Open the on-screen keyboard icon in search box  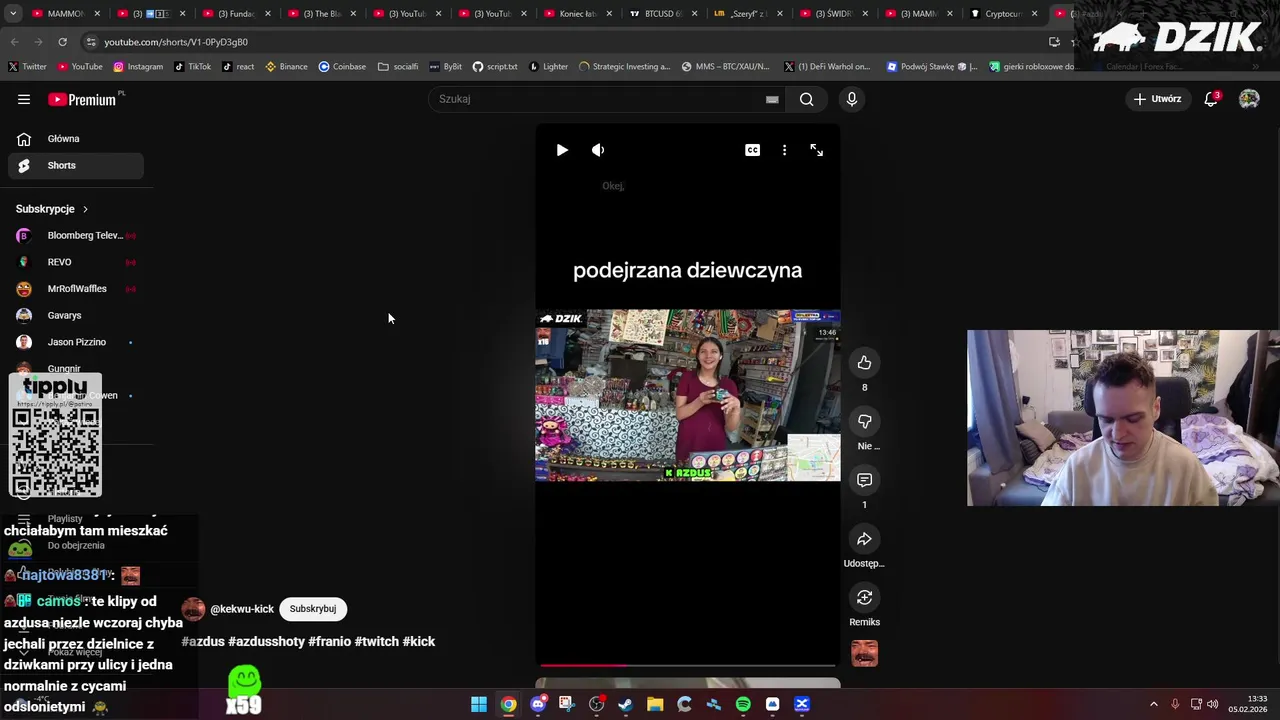click(x=772, y=99)
